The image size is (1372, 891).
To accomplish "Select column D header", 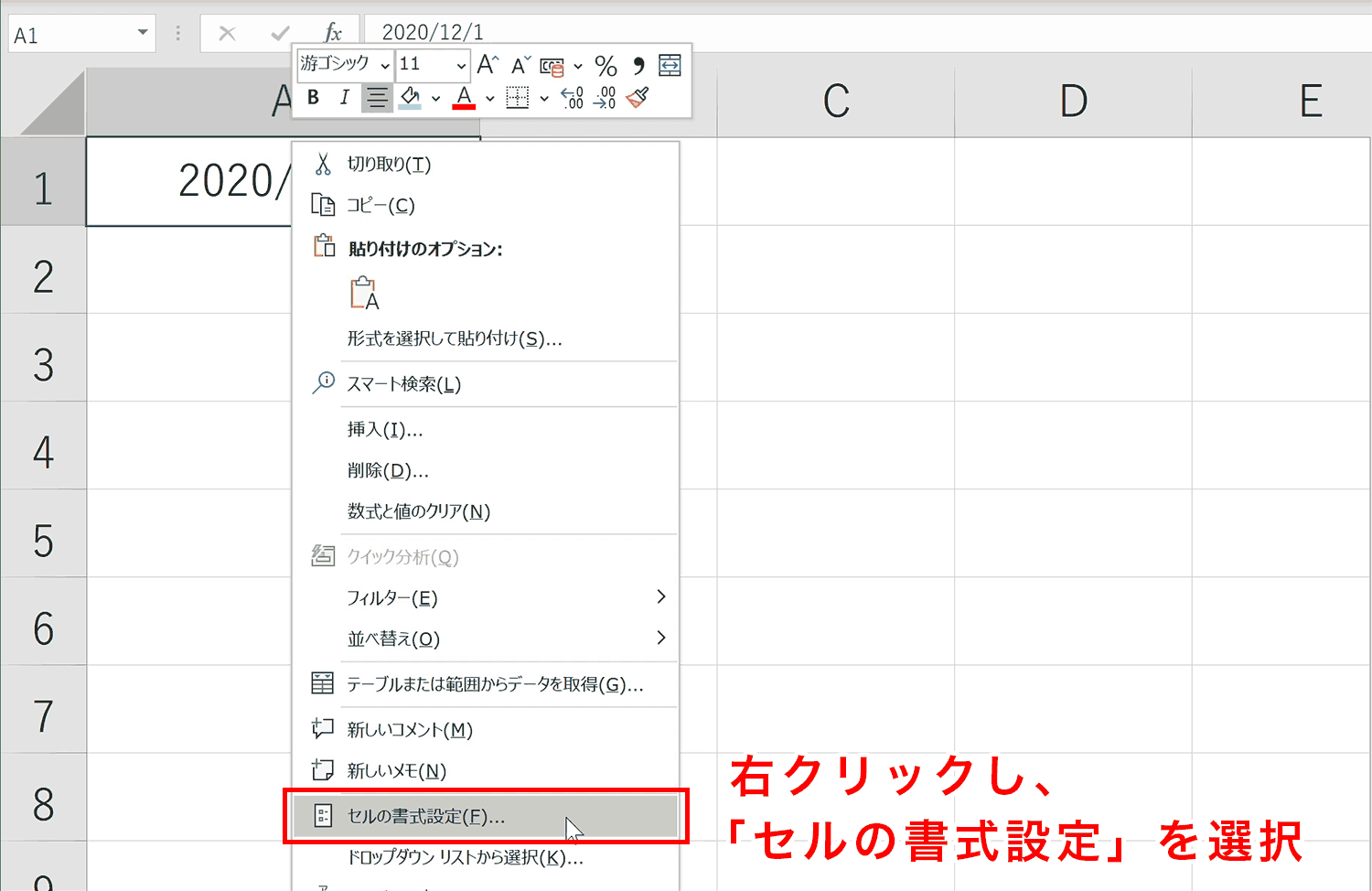I will (1074, 102).
